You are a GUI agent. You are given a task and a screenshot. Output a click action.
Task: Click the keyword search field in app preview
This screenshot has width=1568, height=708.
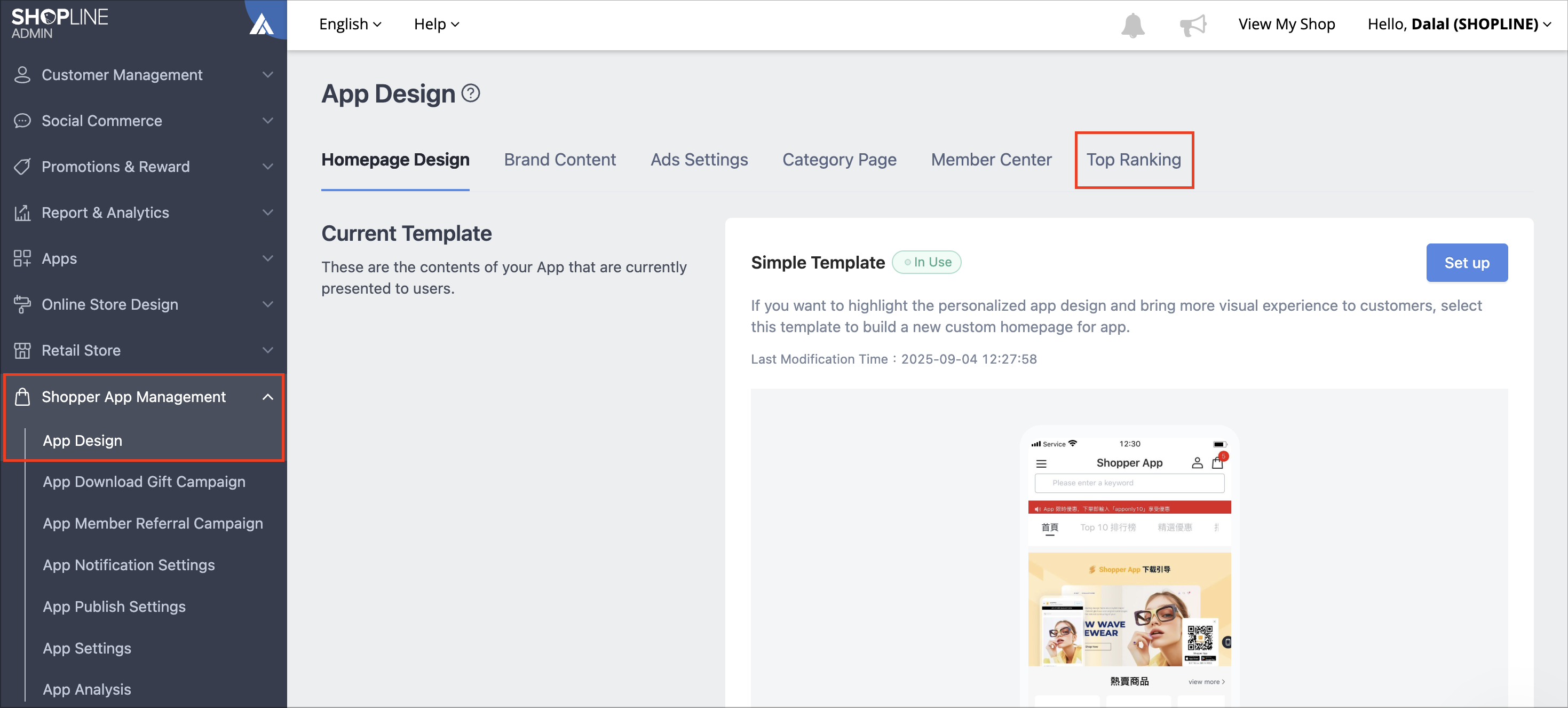click(x=1129, y=483)
